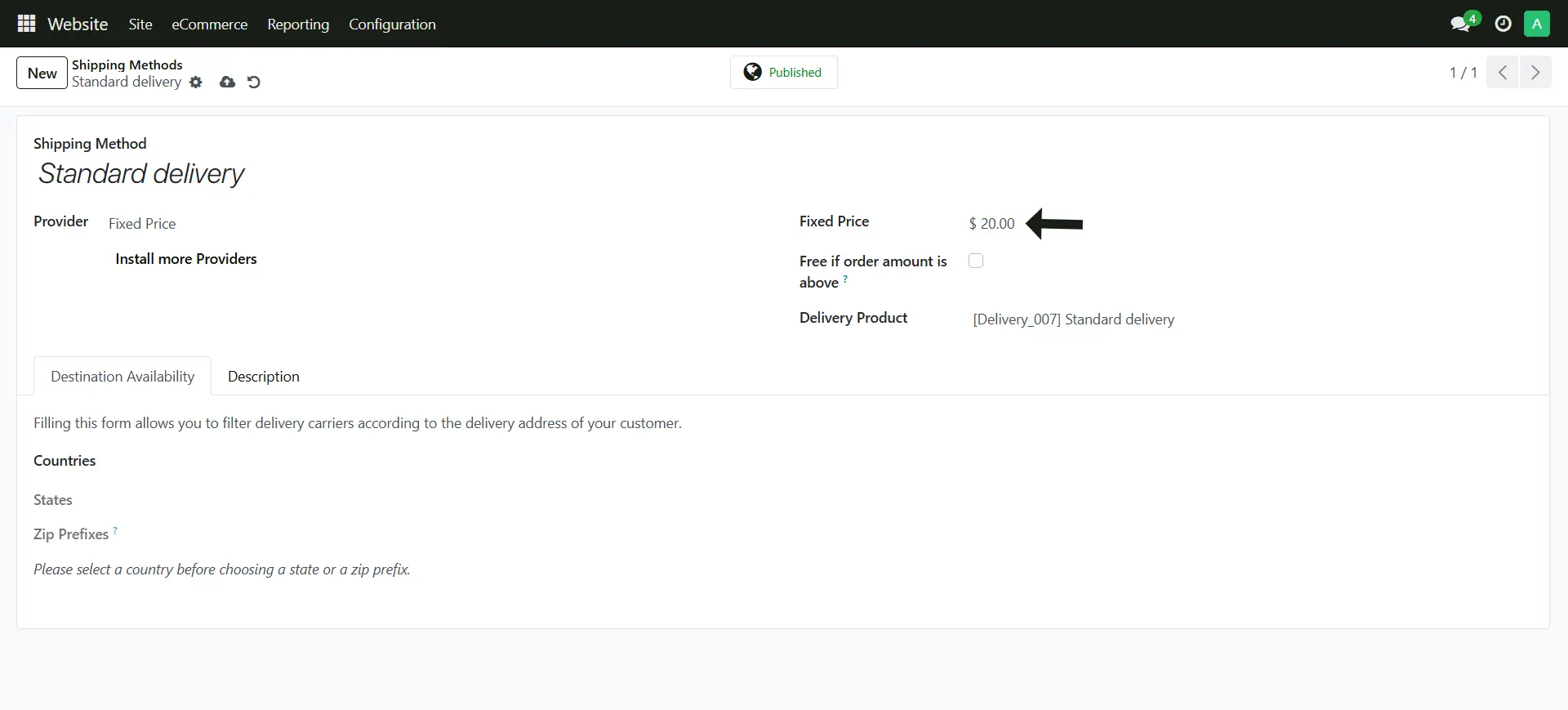The width and height of the screenshot is (1568, 710).
Task: Open the apps grid menu icon
Action: click(26, 24)
